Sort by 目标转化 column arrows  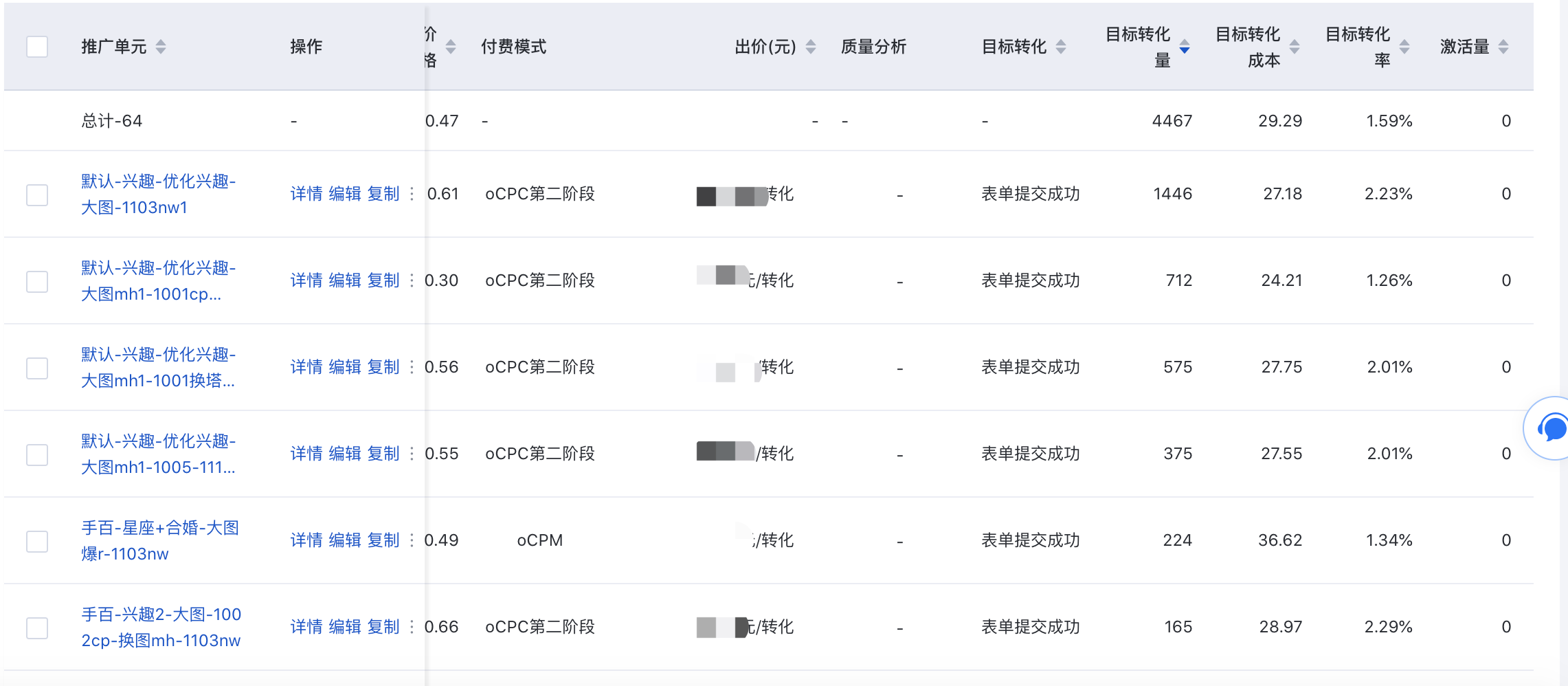(1061, 47)
